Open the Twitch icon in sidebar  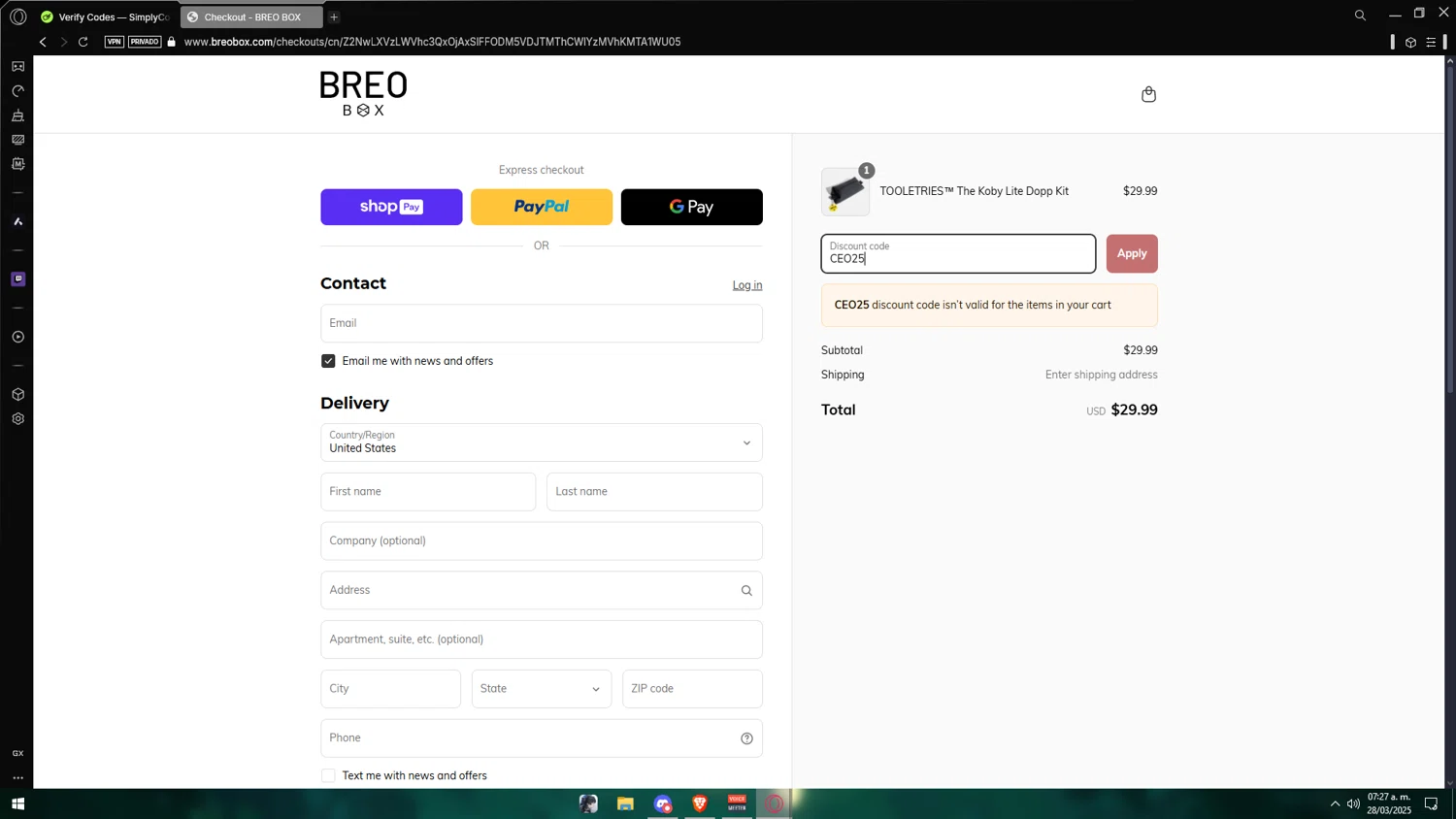coord(17,279)
